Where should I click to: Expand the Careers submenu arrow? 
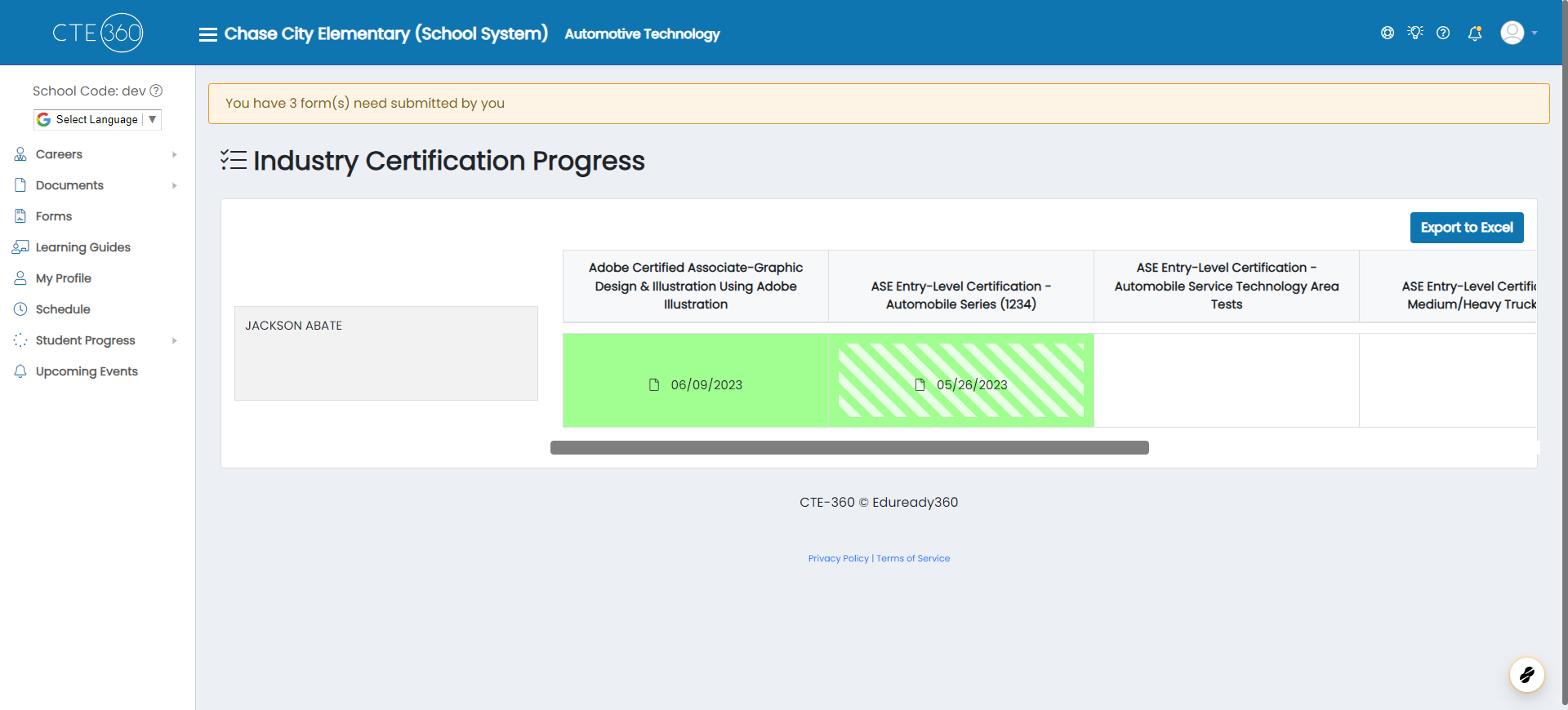[x=174, y=154]
